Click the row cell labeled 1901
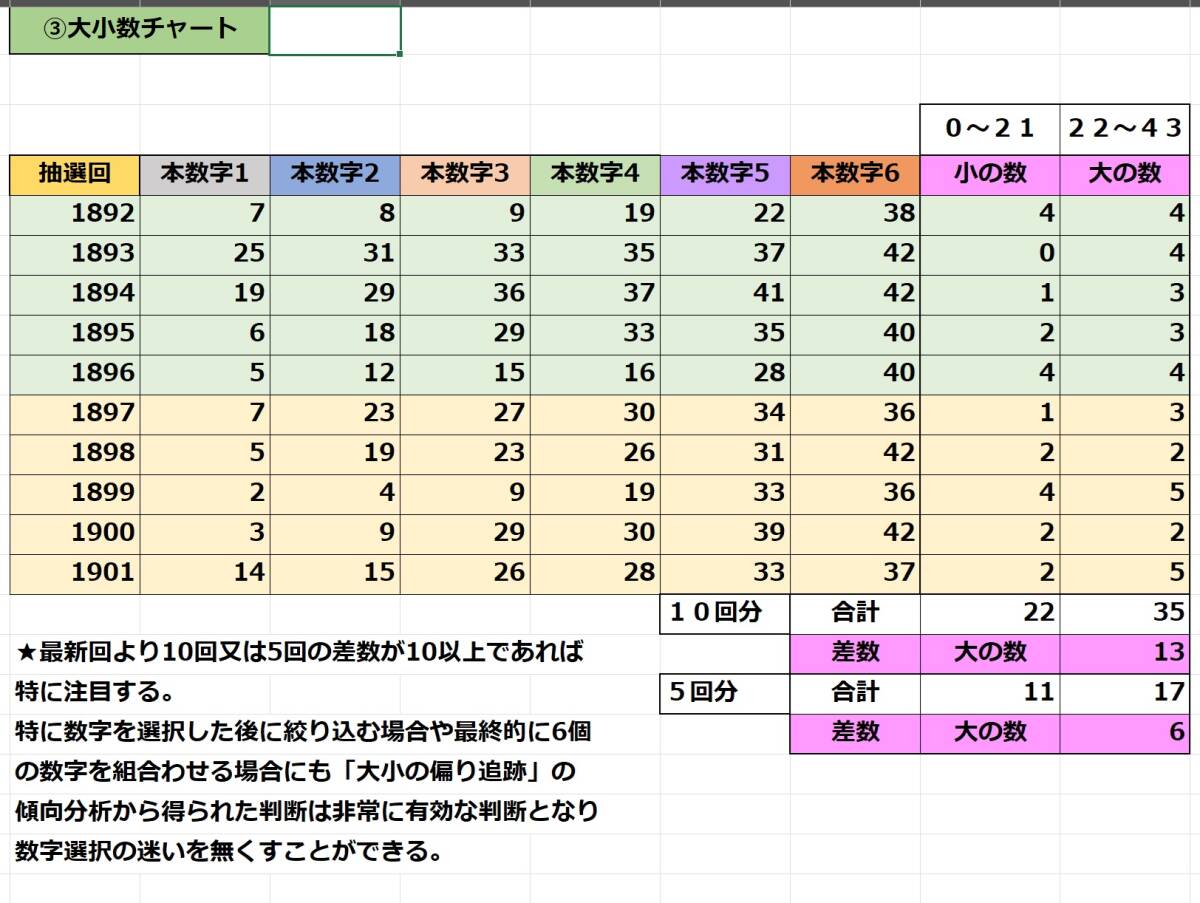Screen dimensions: 1200x903 [73, 573]
